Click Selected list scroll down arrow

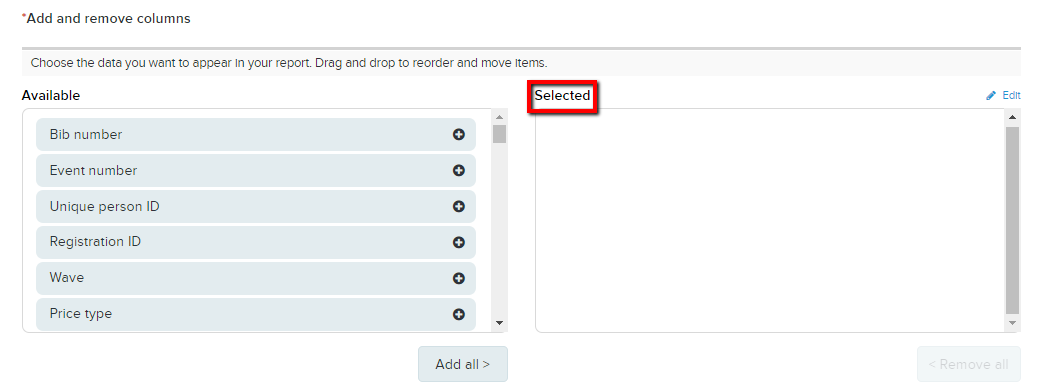pos(1012,323)
